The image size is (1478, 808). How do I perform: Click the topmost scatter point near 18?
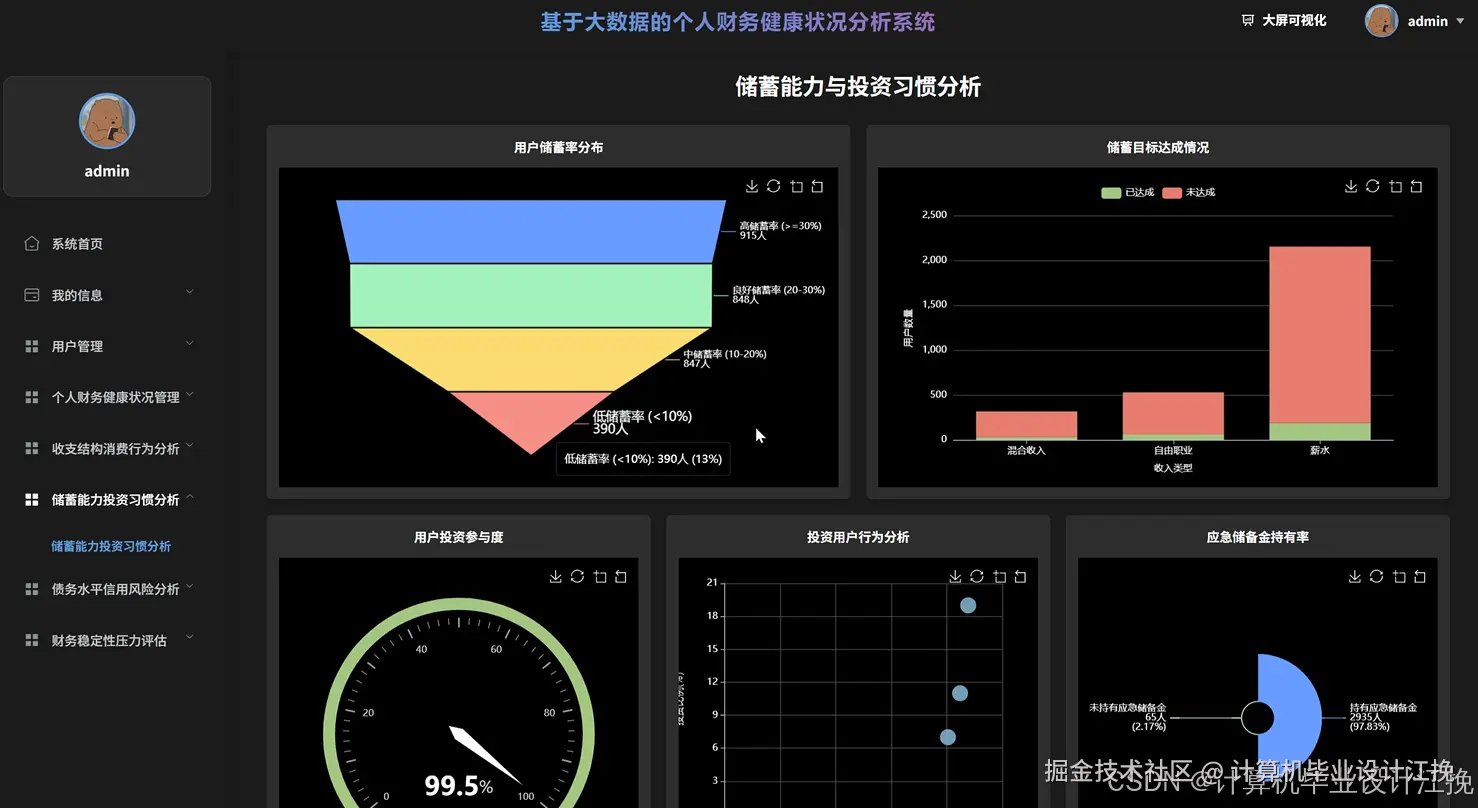pos(968,605)
